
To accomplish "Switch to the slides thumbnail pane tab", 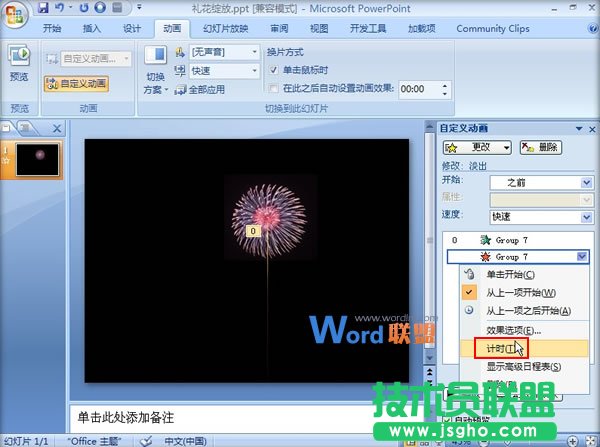I will coord(7,128).
